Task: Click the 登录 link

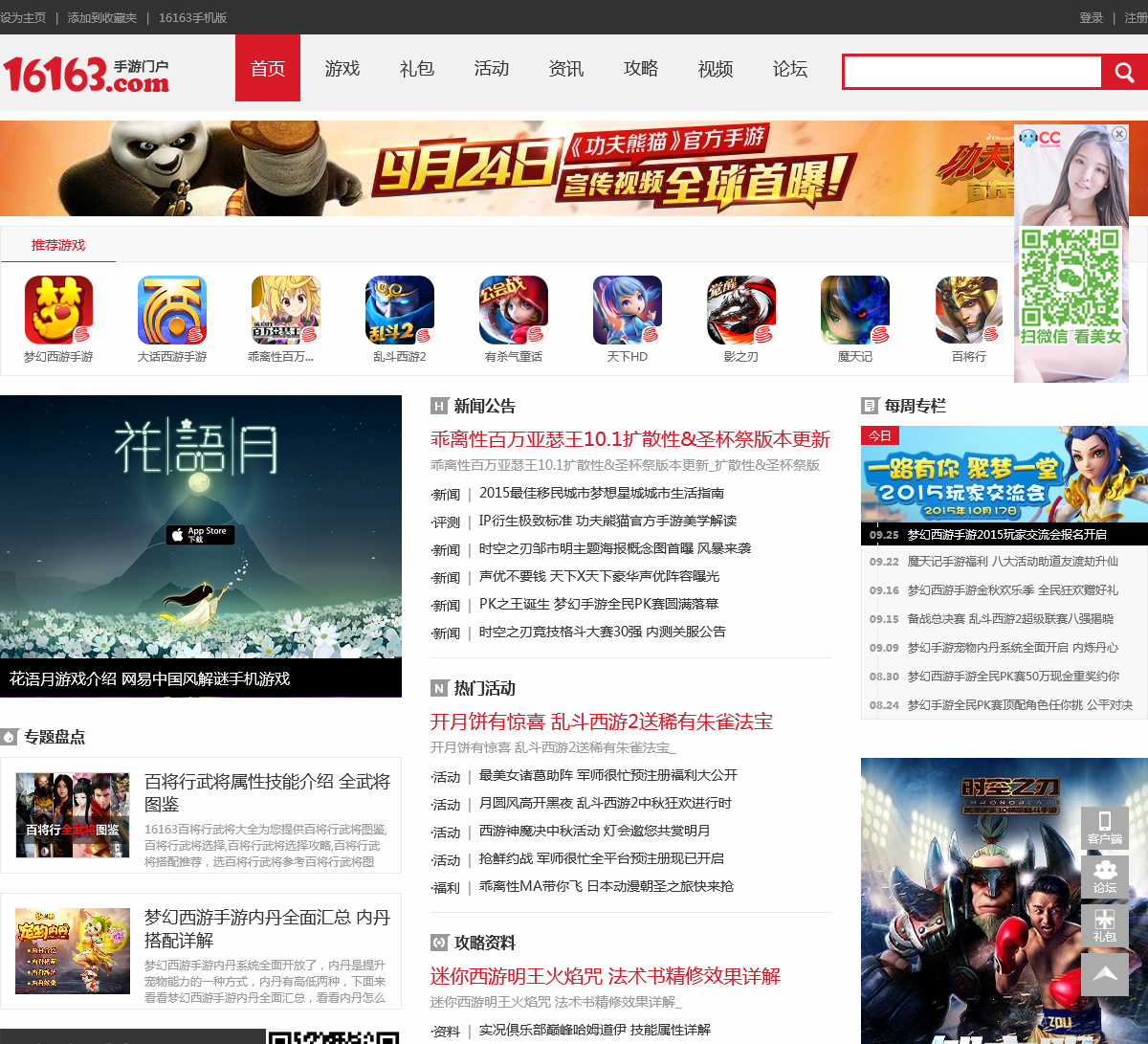Action: pos(1092,17)
